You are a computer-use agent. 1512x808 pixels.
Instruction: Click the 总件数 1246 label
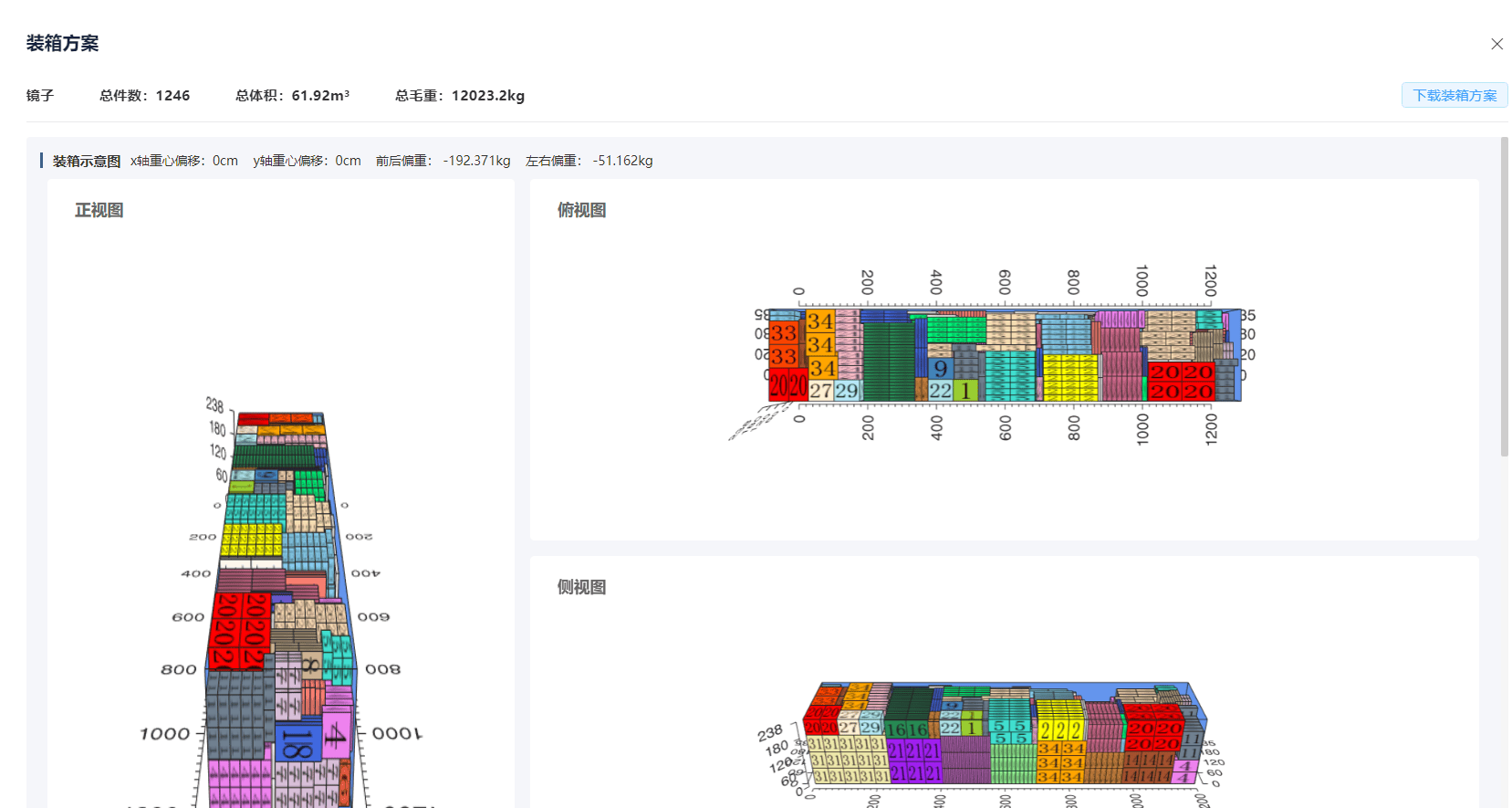[x=144, y=96]
